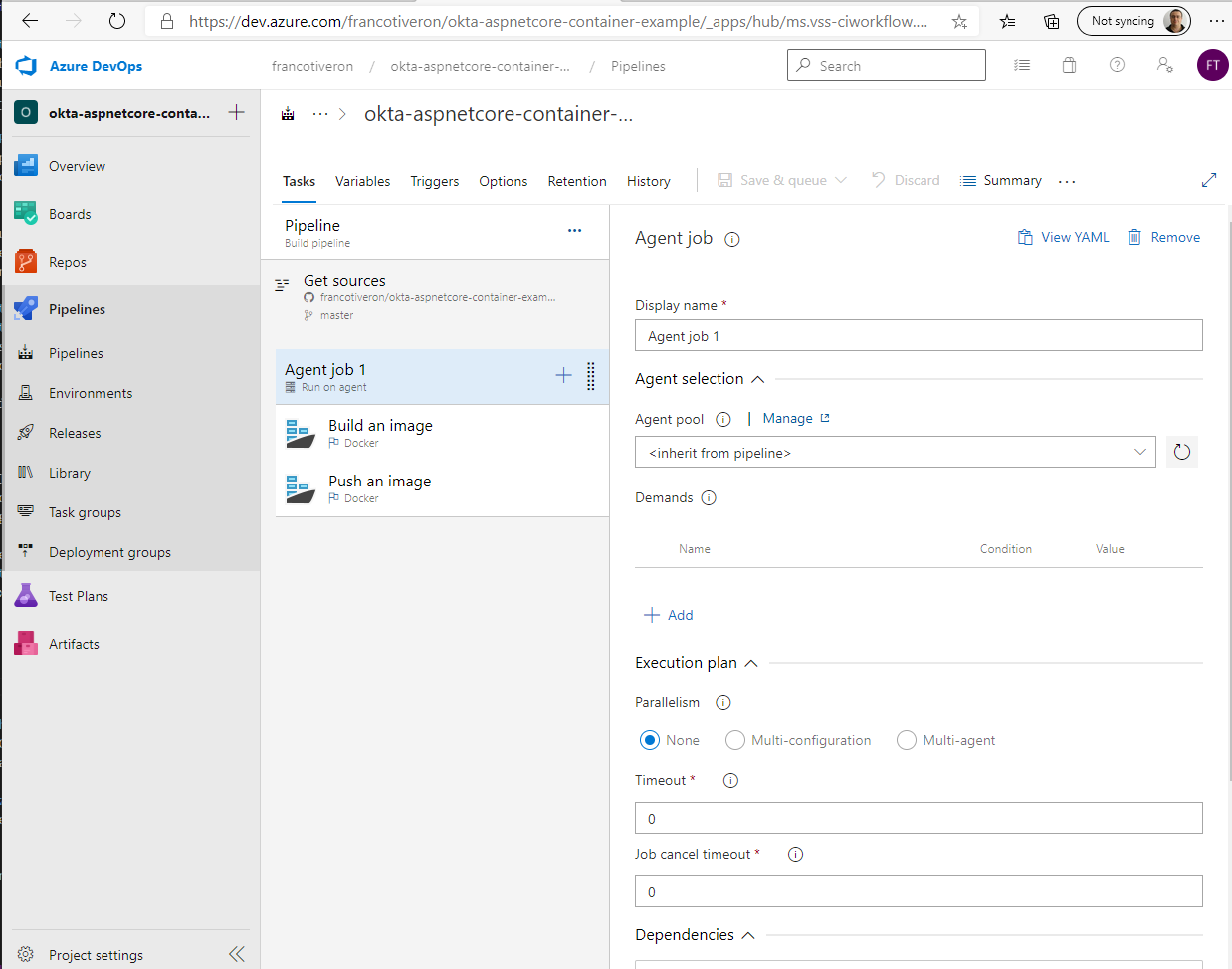Select Multi-agent parallelism
The width and height of the screenshot is (1232, 969).
[x=907, y=740]
